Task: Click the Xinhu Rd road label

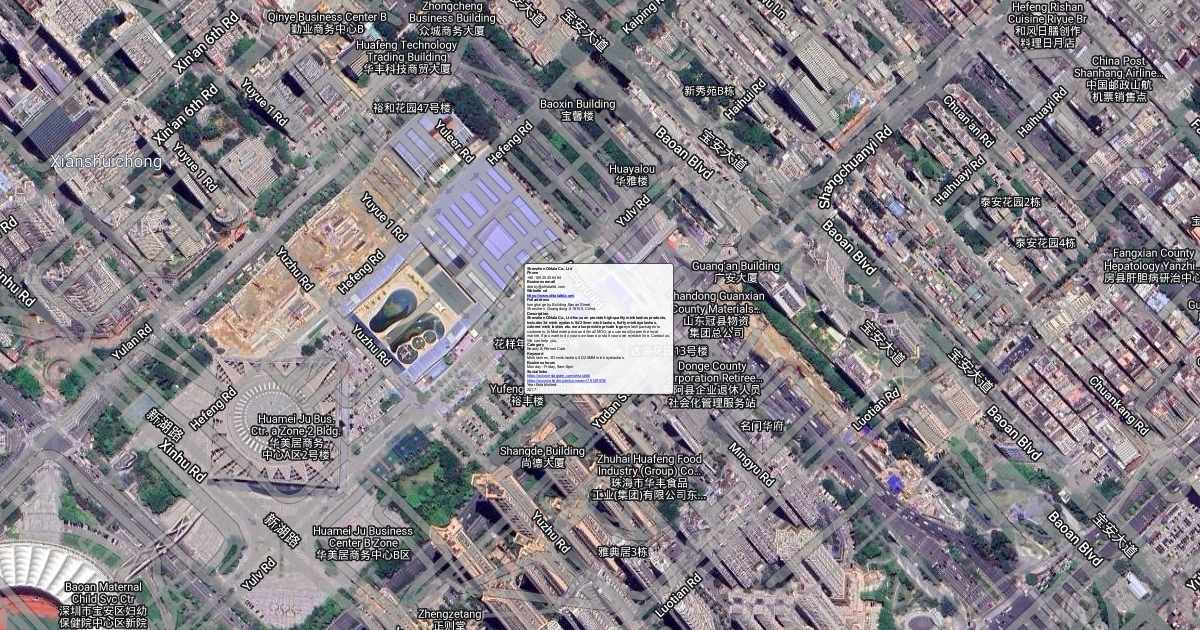Action: click(181, 461)
